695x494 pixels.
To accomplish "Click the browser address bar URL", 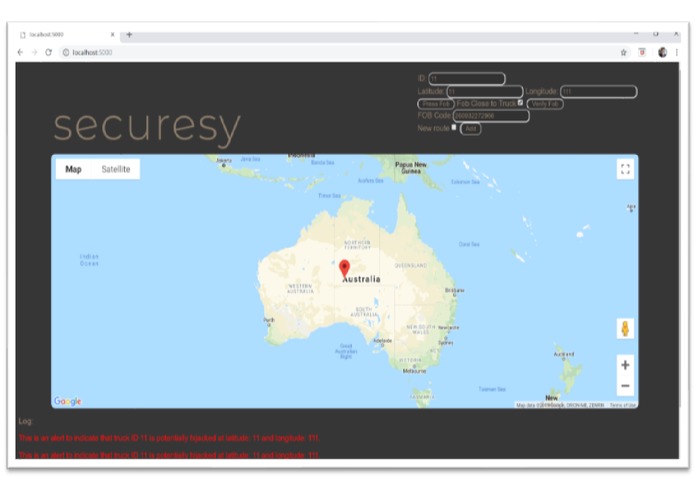I will (92, 52).
